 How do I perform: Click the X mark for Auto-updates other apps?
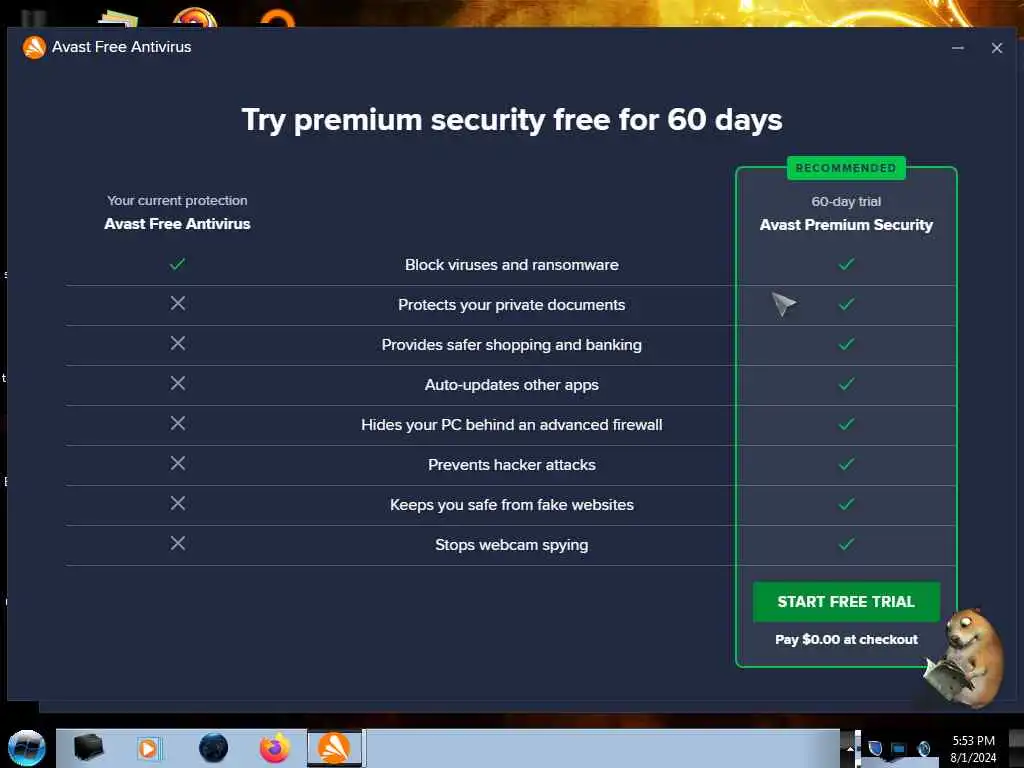pos(178,384)
